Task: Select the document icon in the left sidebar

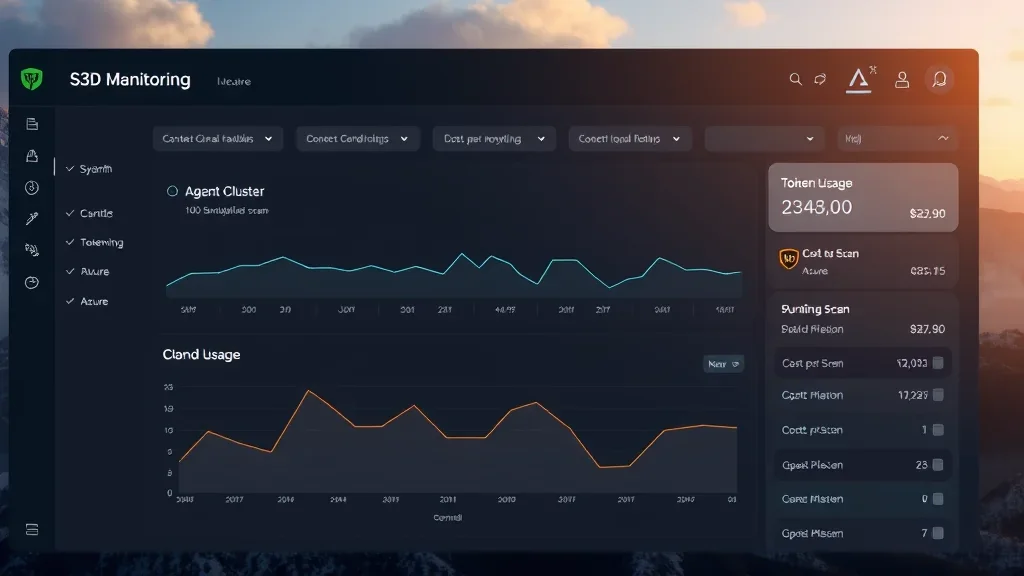Action: click(31, 124)
